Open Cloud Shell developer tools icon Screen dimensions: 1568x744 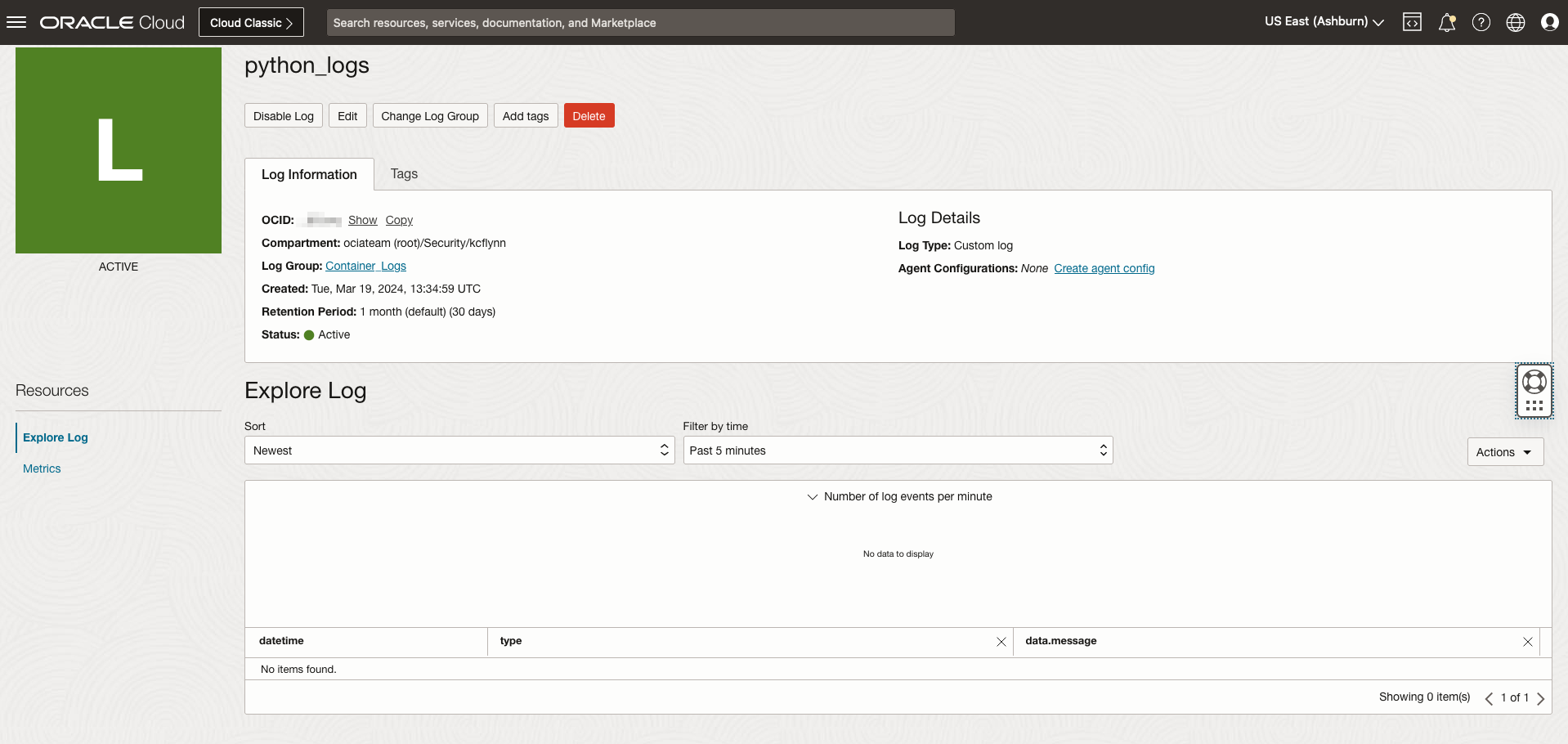point(1412,22)
